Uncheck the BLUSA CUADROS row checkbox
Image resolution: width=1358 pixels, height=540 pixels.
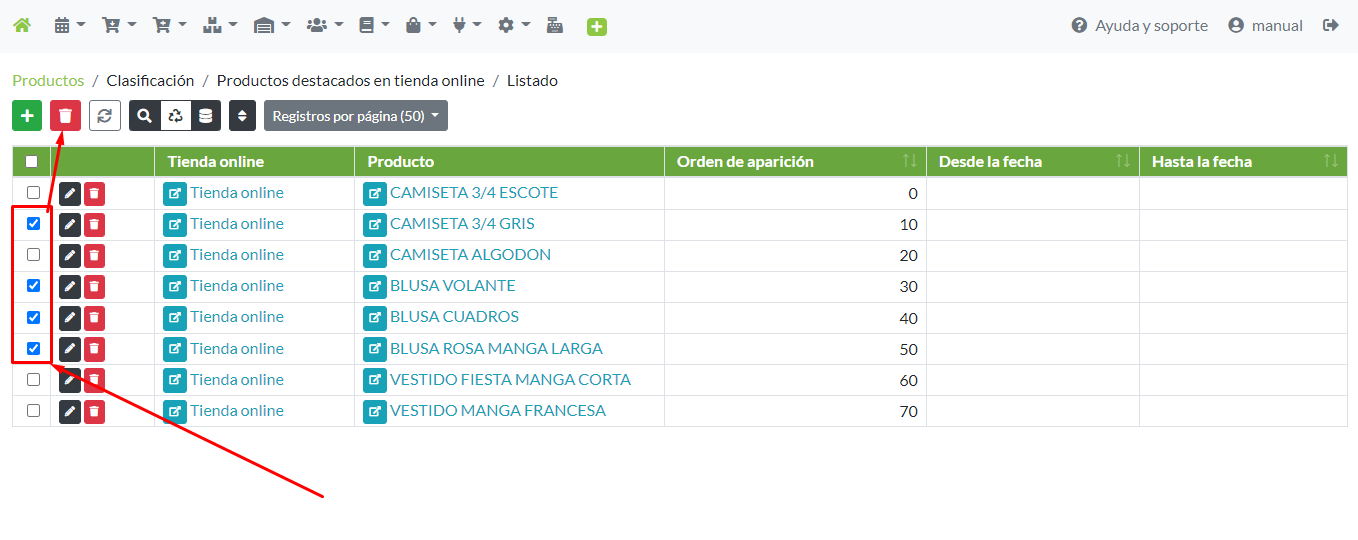pyautogui.click(x=33, y=317)
